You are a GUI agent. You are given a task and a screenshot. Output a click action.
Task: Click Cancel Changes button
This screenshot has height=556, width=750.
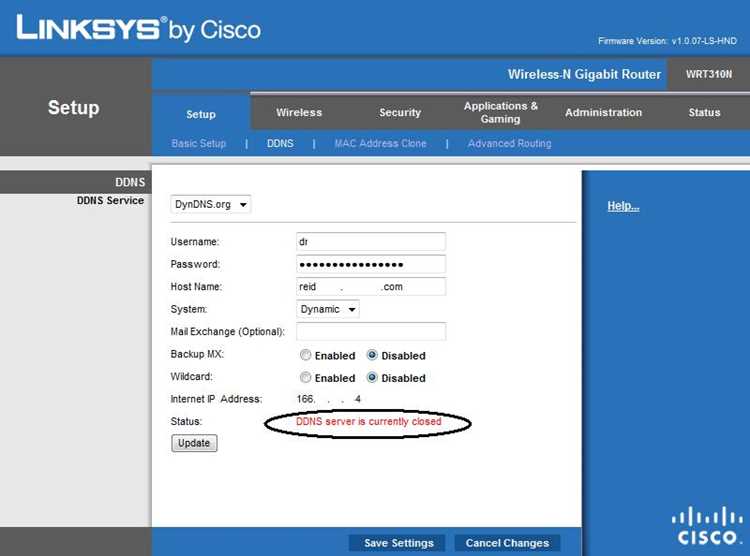tap(507, 543)
